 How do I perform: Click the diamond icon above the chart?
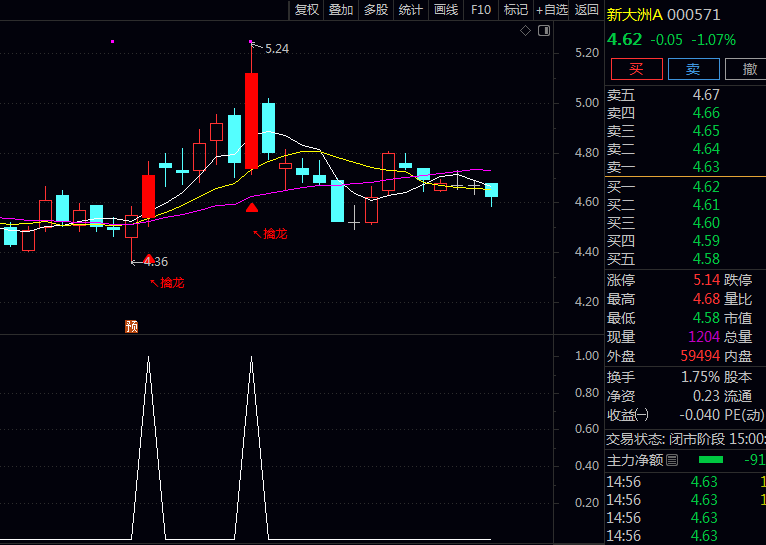[x=526, y=32]
